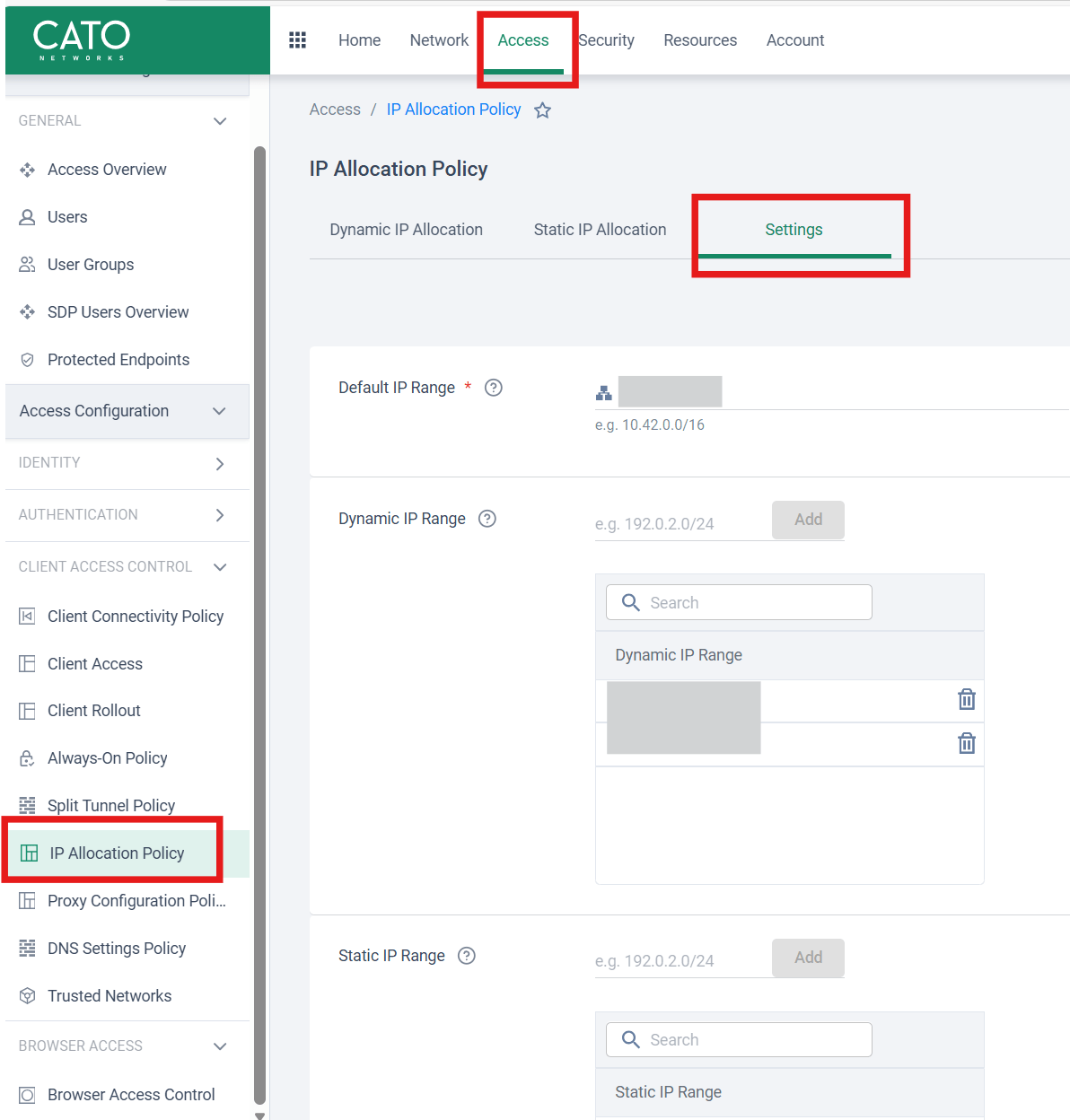Switch to the Dynamic IP Allocation tab
The height and width of the screenshot is (1120, 1070).
click(406, 230)
